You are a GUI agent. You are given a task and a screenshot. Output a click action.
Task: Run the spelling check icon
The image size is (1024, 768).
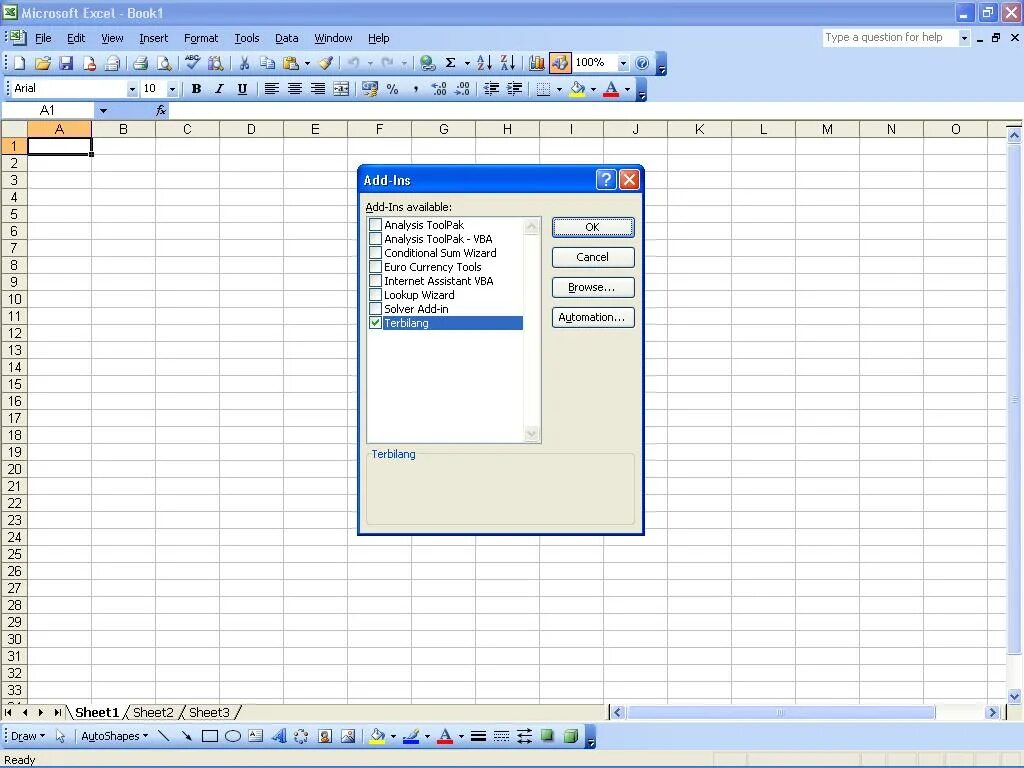192,63
